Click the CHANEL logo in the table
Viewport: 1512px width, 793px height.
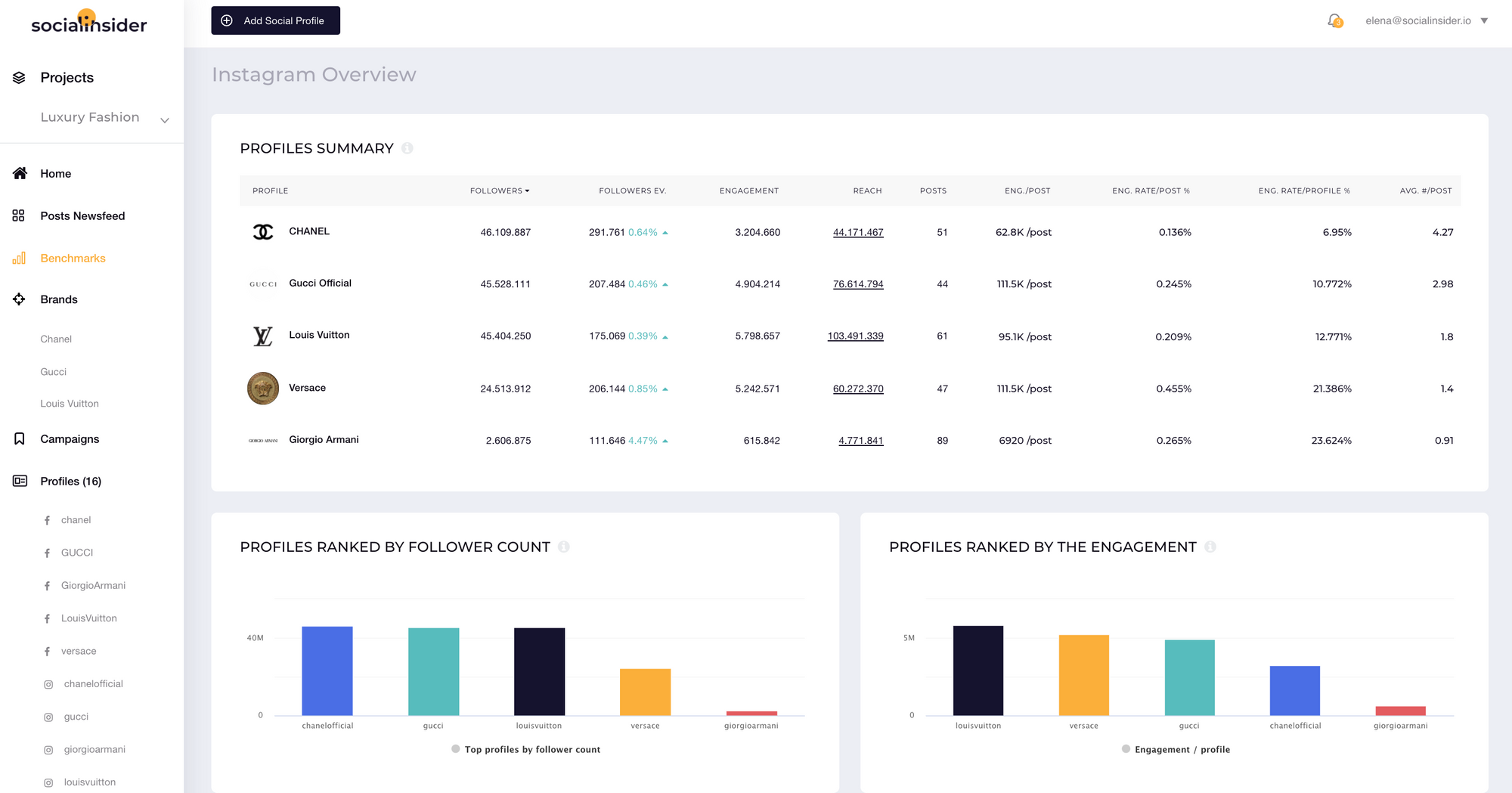(263, 232)
